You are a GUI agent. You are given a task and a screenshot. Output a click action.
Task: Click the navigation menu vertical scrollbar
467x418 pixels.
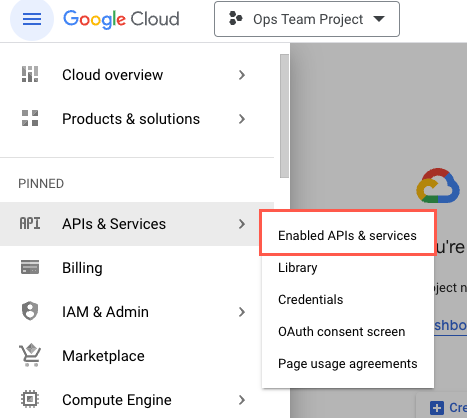coord(284,116)
